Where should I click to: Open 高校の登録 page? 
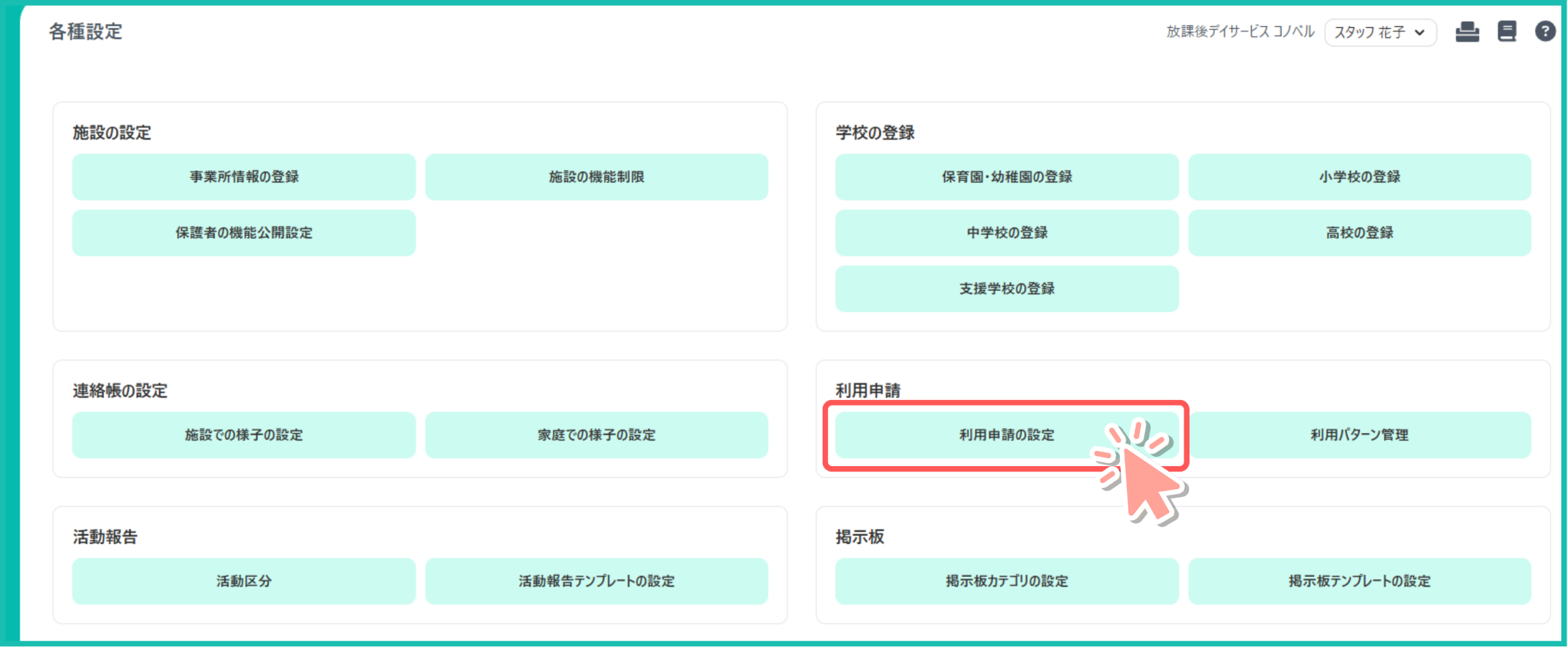1359,233
